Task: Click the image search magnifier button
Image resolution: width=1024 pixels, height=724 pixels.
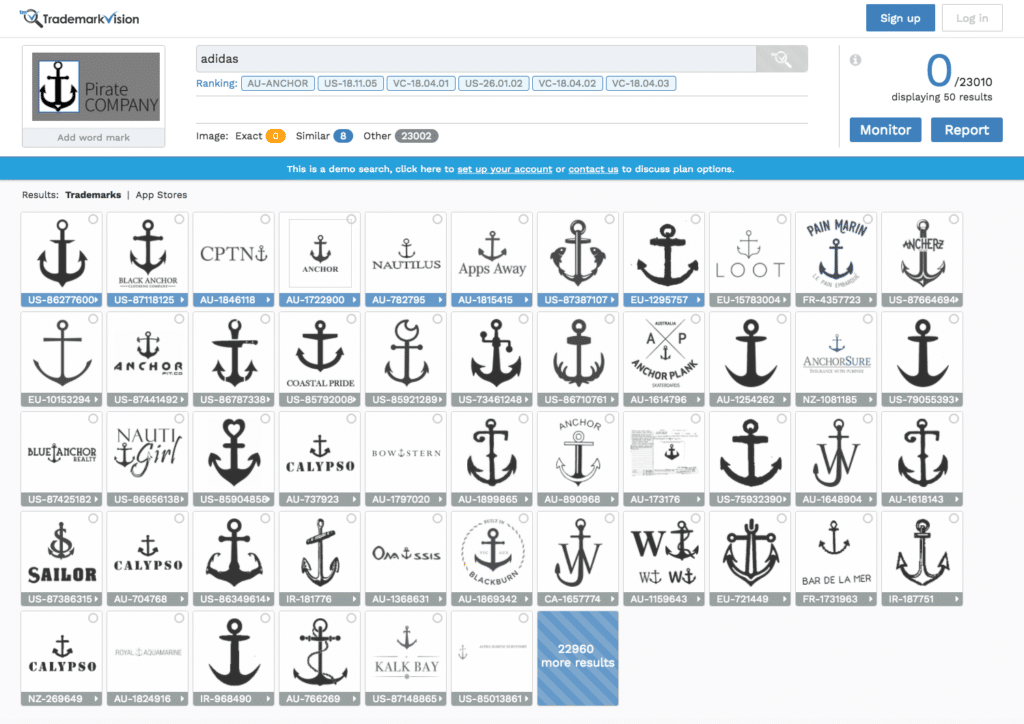Action: tap(782, 59)
